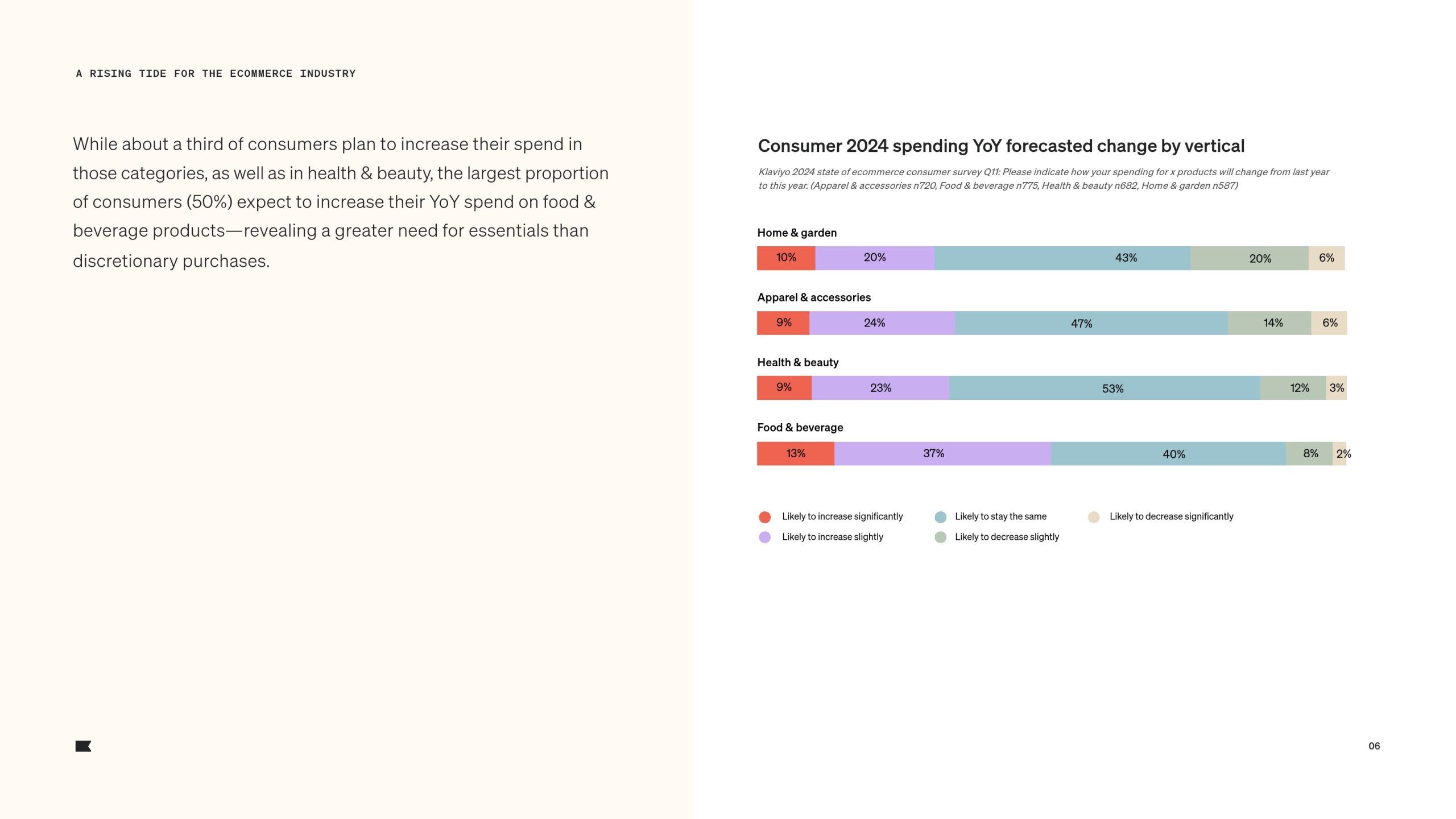The image size is (1456, 819).
Task: Select the 12% Health & beauty segment
Action: click(1293, 388)
